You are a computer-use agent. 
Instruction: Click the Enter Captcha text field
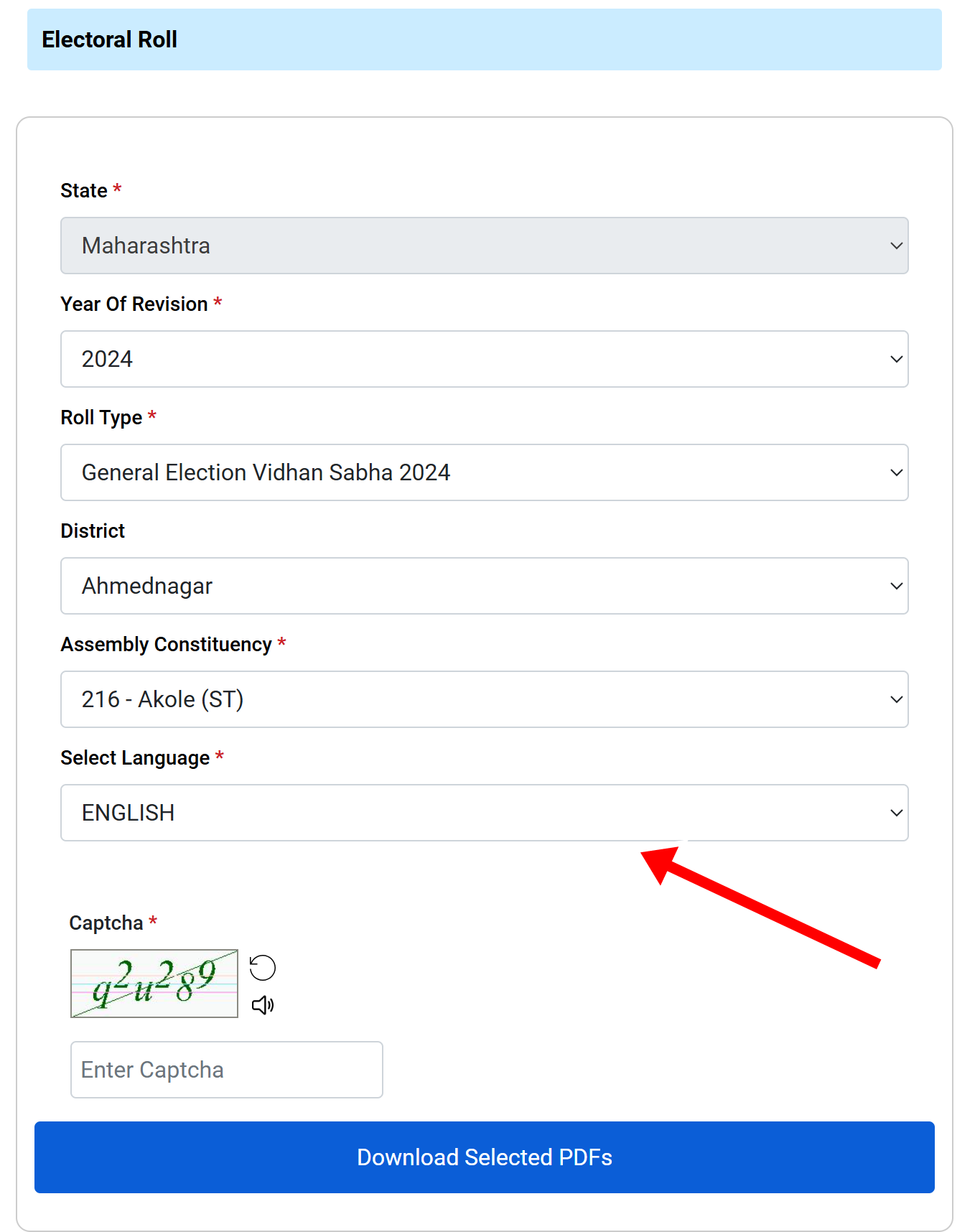point(227,1070)
